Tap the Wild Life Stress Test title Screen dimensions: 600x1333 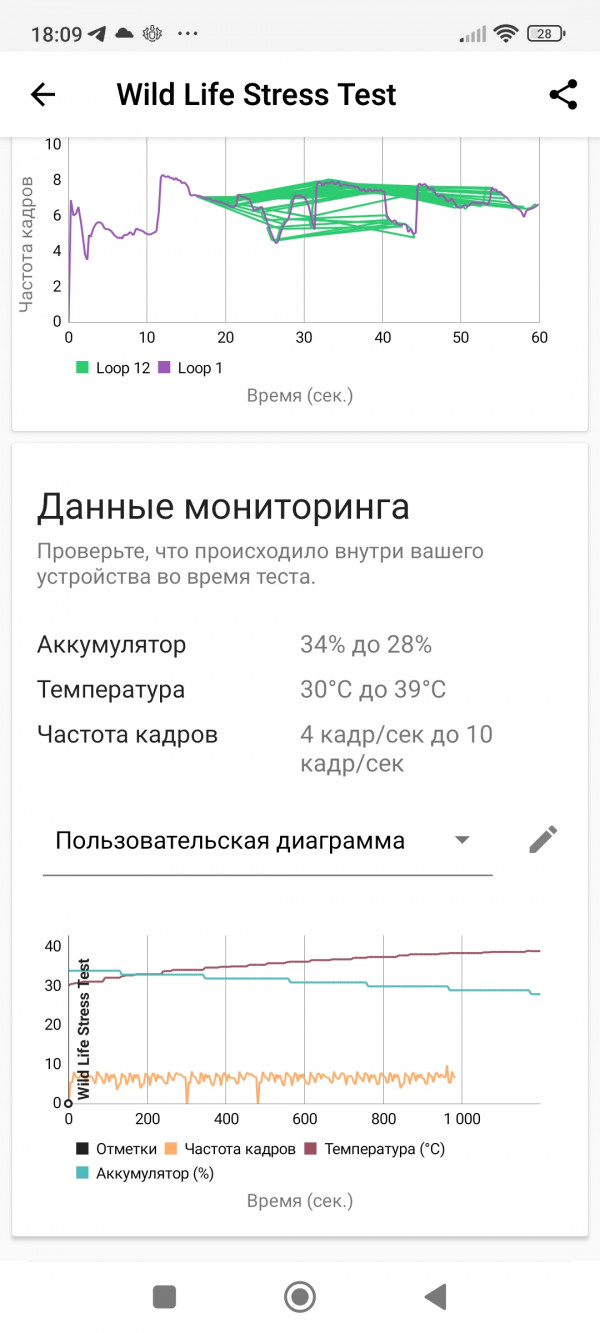(x=256, y=95)
